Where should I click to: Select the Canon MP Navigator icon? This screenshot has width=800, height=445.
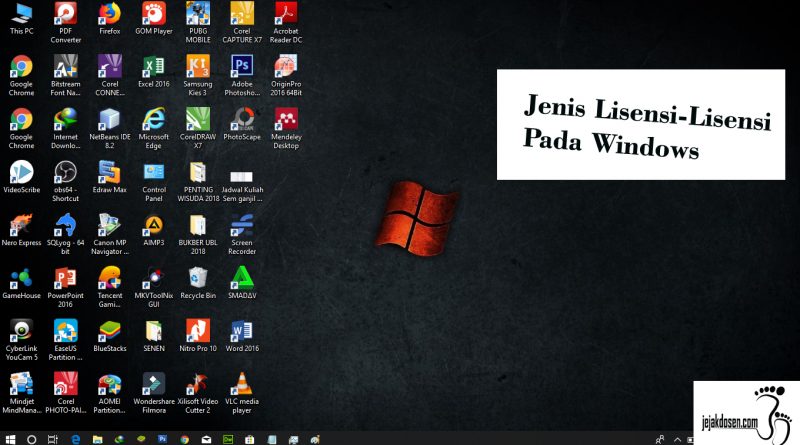coord(110,234)
